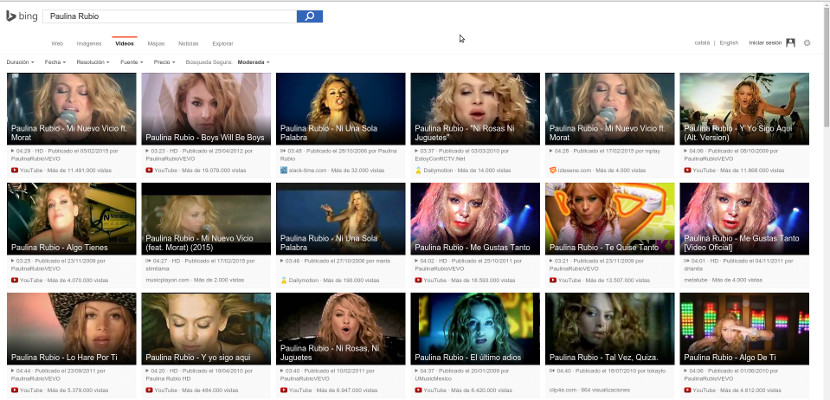Play Me Gustas Tanto [Video Oficial] thumbnail
This screenshot has height=400, width=830.
[744, 219]
